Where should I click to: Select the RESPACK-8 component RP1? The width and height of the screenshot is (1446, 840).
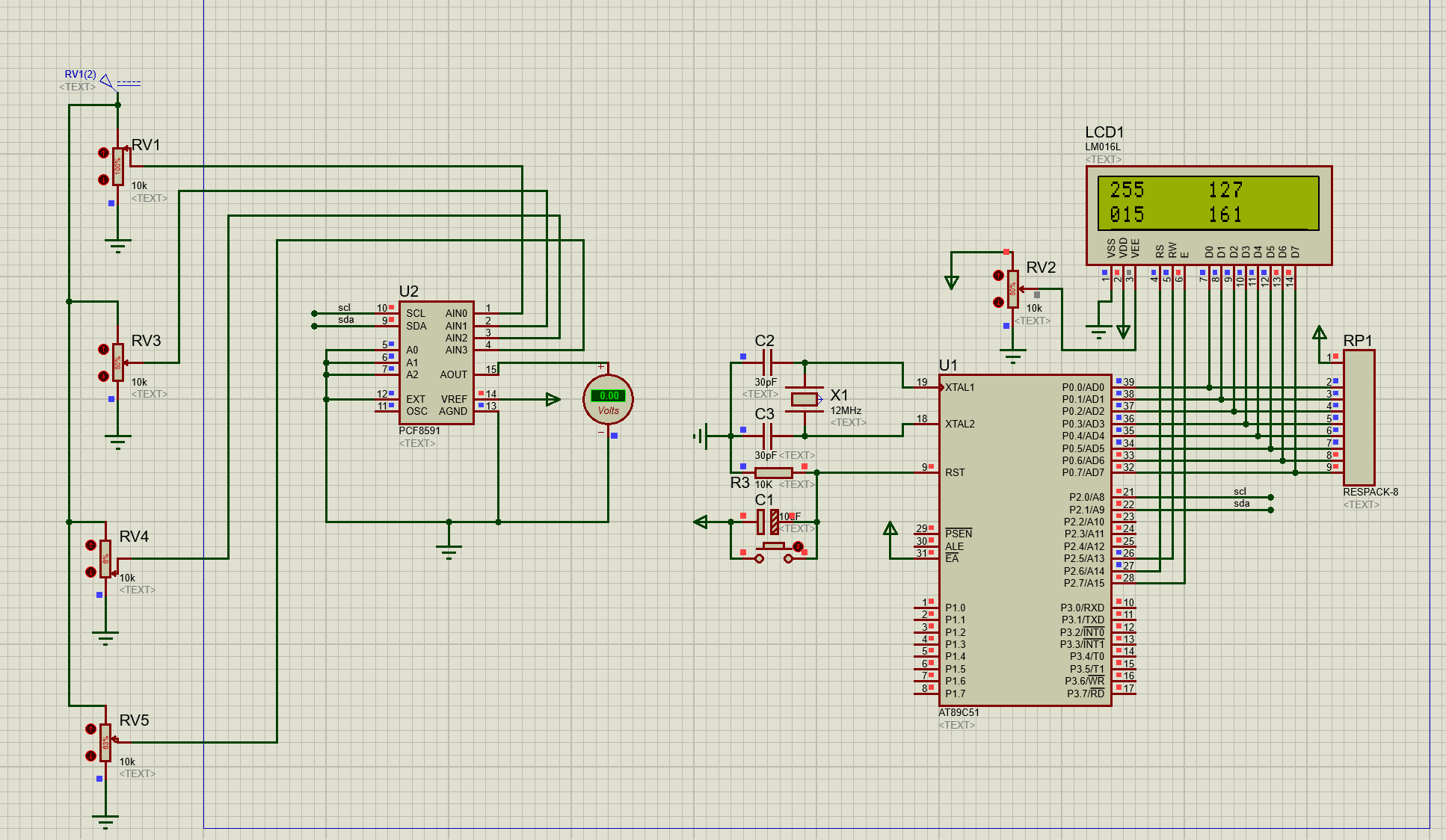coord(1359,417)
